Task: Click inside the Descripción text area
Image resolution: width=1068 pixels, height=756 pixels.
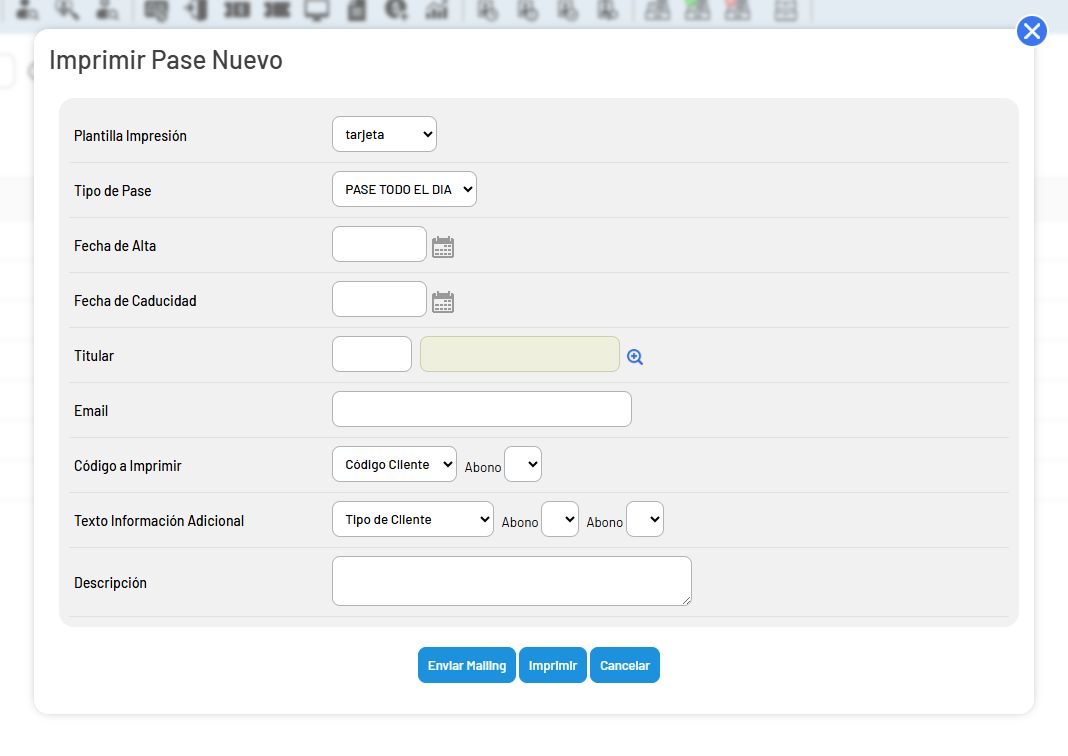Action: pyautogui.click(x=512, y=581)
